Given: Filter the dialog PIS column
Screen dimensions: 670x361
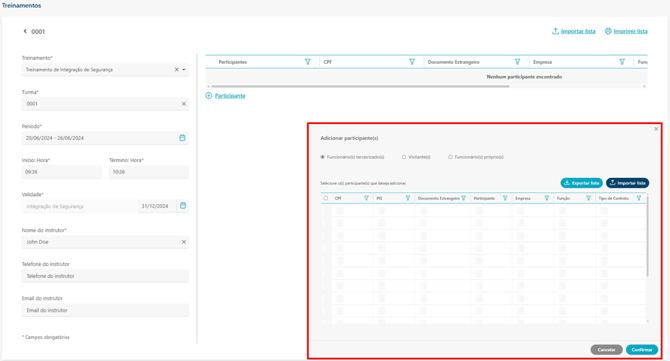Looking at the screenshot, I should (x=408, y=198).
